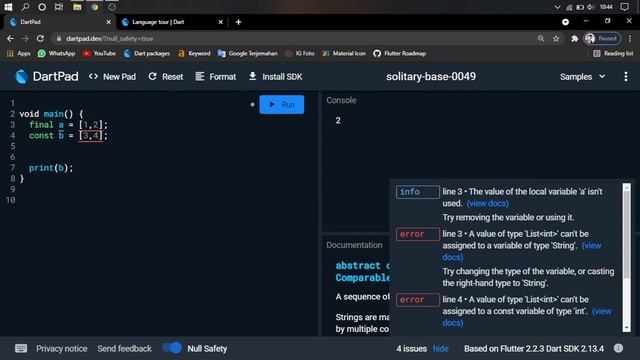640x360 pixels.
Task: Open the DartPad three-dot overflow menu
Action: 626,77
